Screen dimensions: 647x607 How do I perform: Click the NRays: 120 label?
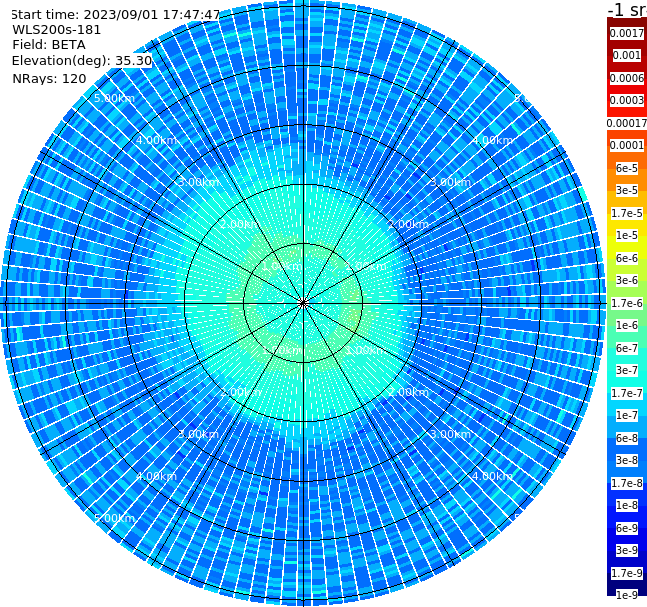point(49,78)
